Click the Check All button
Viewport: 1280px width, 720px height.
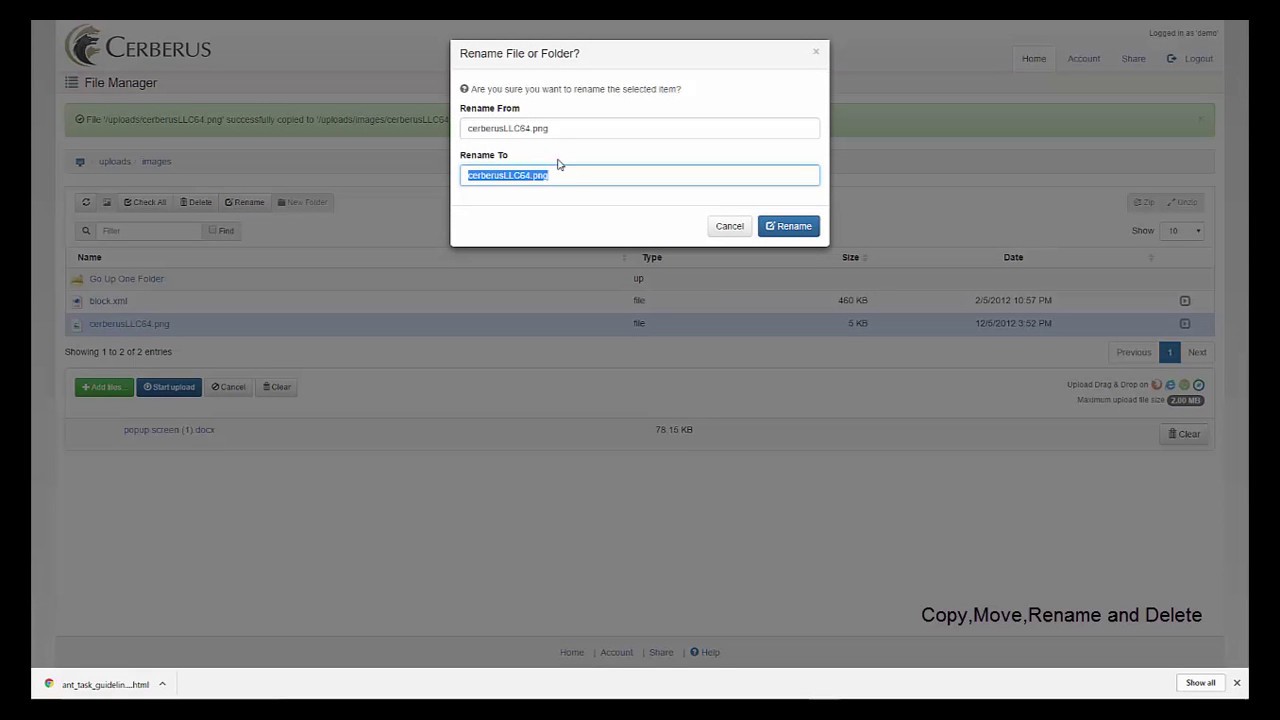point(145,202)
